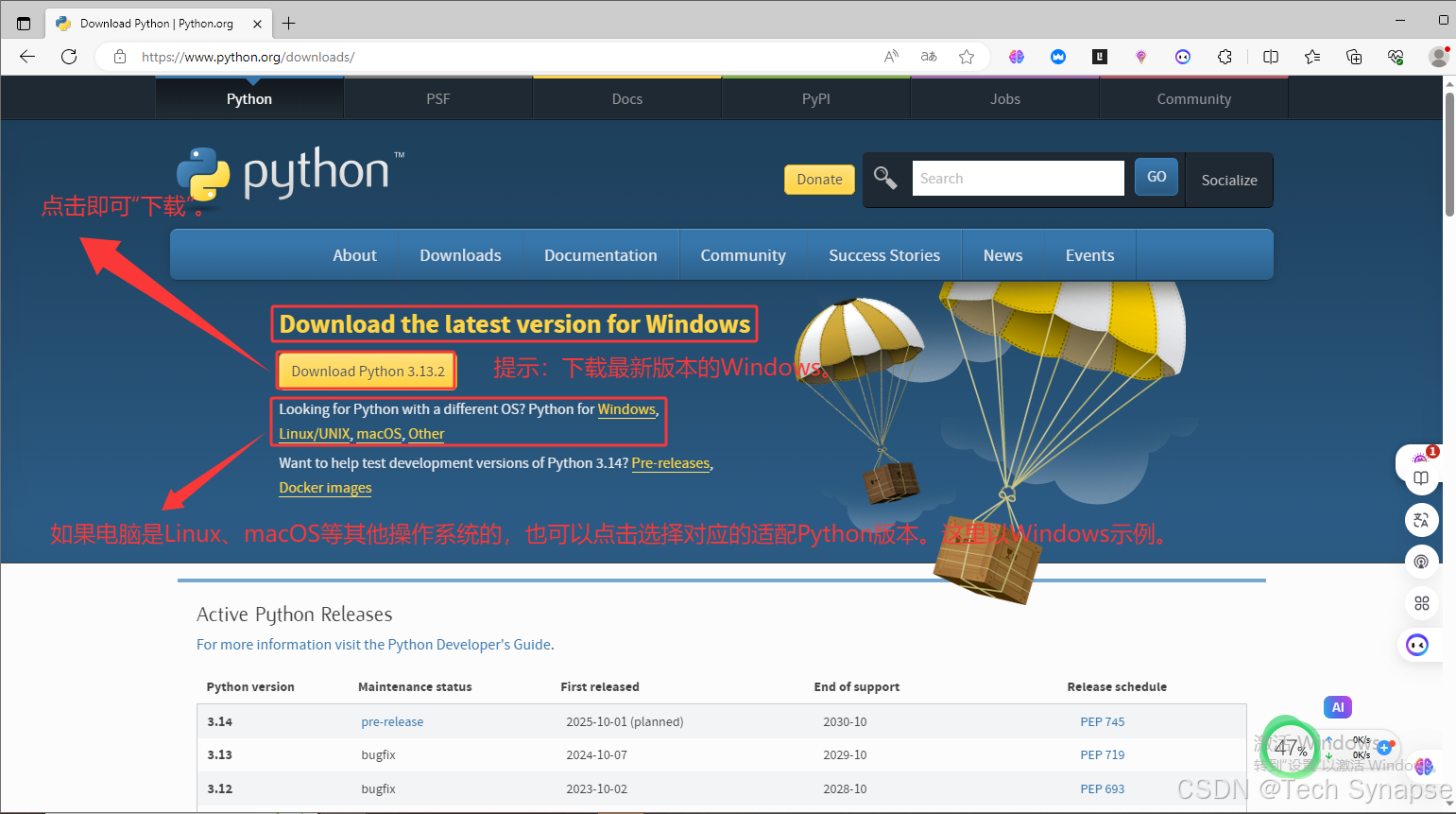1456x814 pixels.
Task: Open the black square extension icon
Action: point(1100,57)
